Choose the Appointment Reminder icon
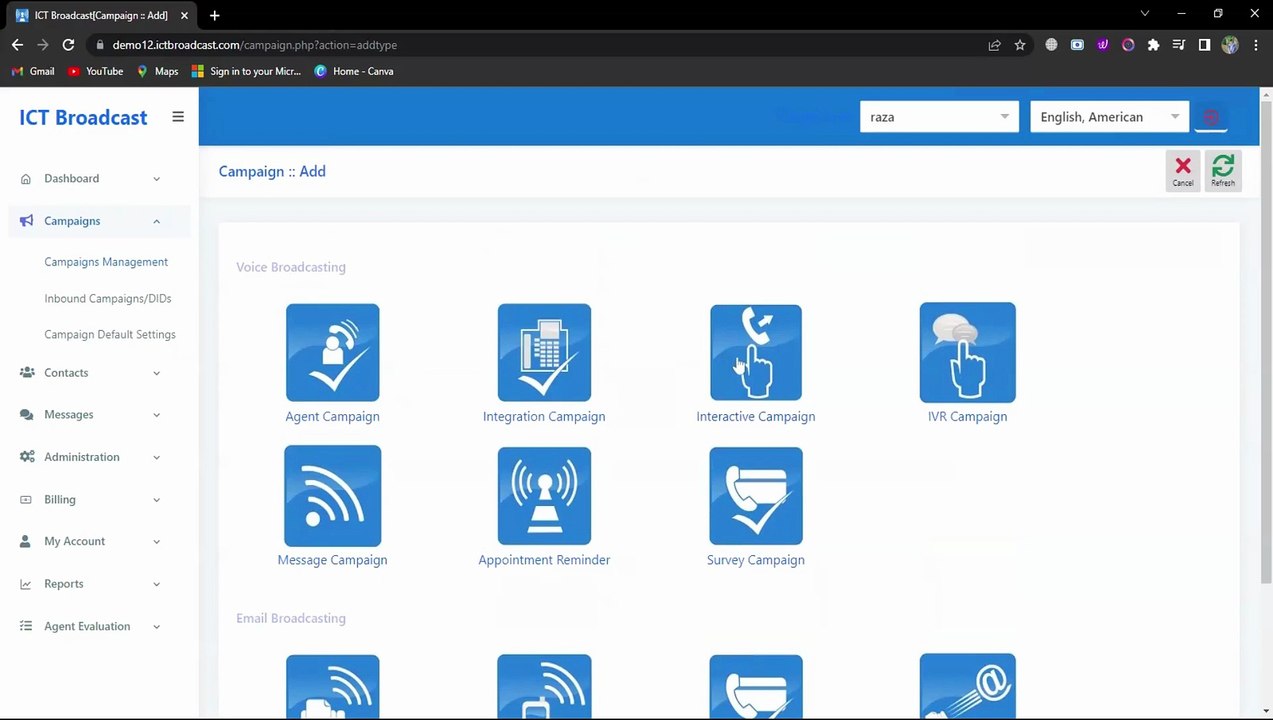The height and width of the screenshot is (720, 1273). point(544,496)
